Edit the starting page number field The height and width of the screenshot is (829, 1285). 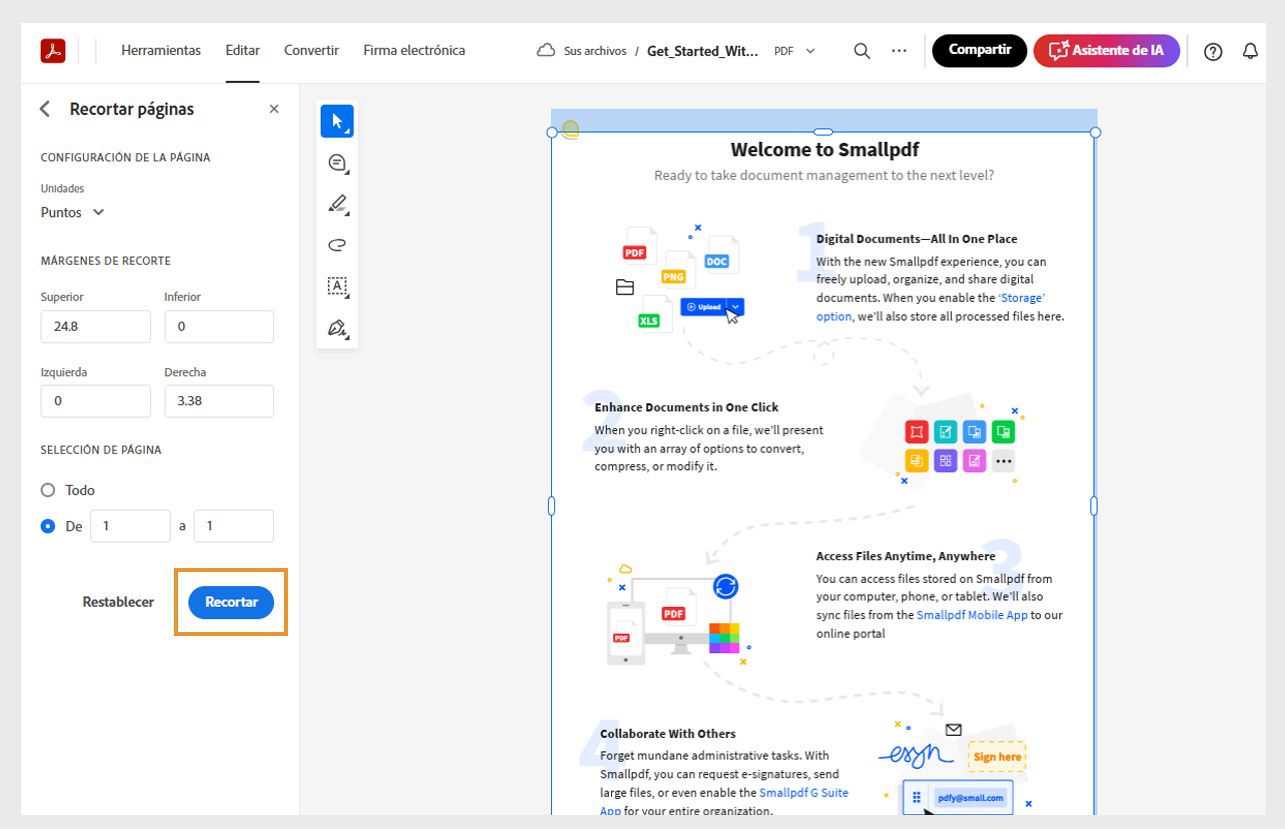(130, 526)
